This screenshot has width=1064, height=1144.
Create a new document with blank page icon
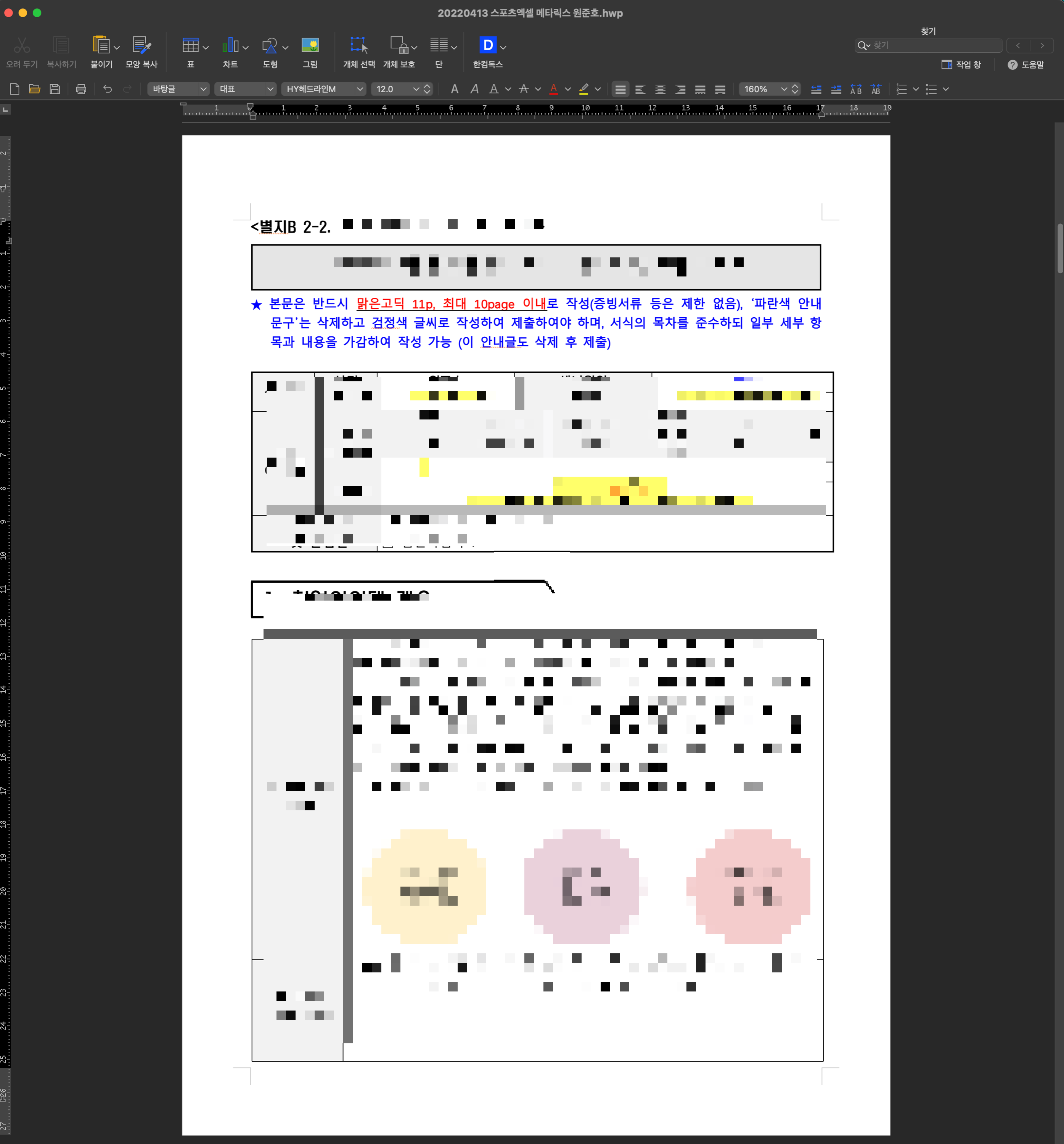pos(14,88)
